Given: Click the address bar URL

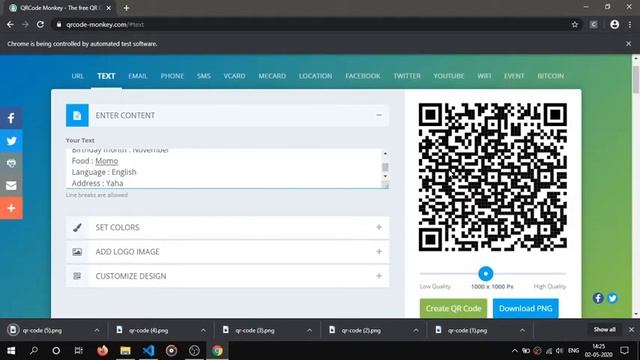Looking at the screenshot, I should click(104, 24).
